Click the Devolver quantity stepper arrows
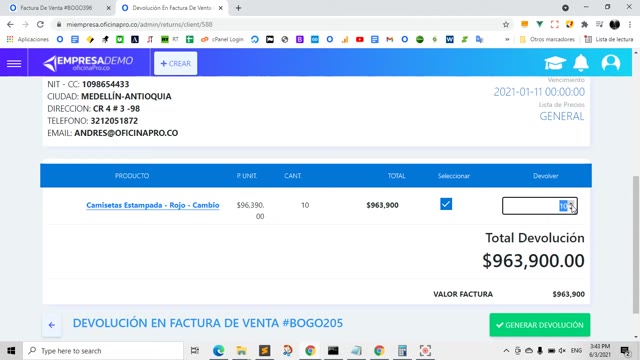Image resolution: width=640 pixels, height=360 pixels. 572,206
